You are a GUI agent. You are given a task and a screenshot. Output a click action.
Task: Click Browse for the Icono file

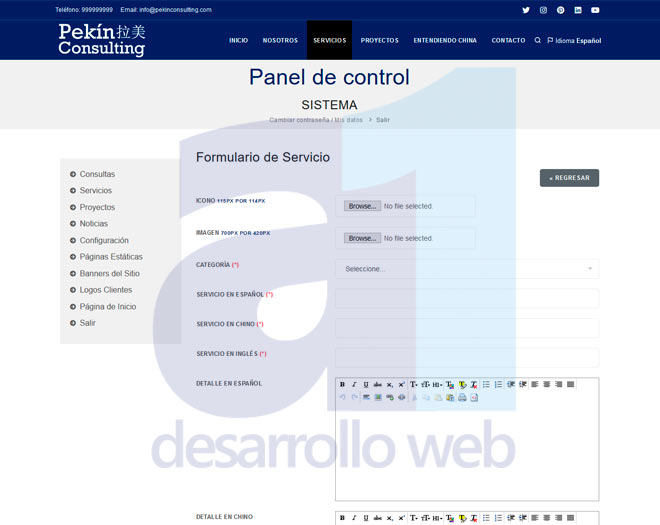(362, 206)
